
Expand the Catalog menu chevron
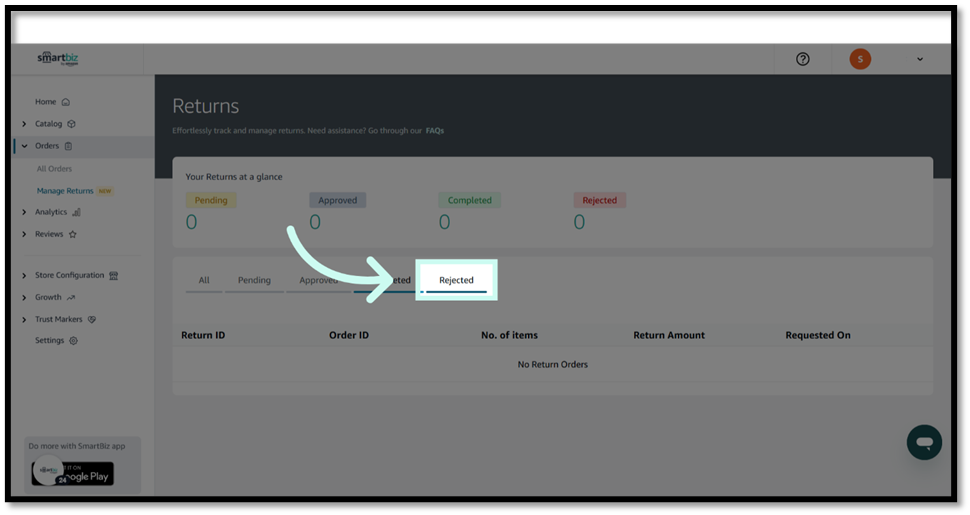tap(24, 124)
